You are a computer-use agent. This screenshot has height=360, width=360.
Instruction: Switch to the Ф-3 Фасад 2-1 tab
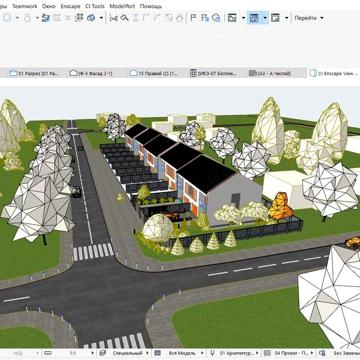coord(92,73)
